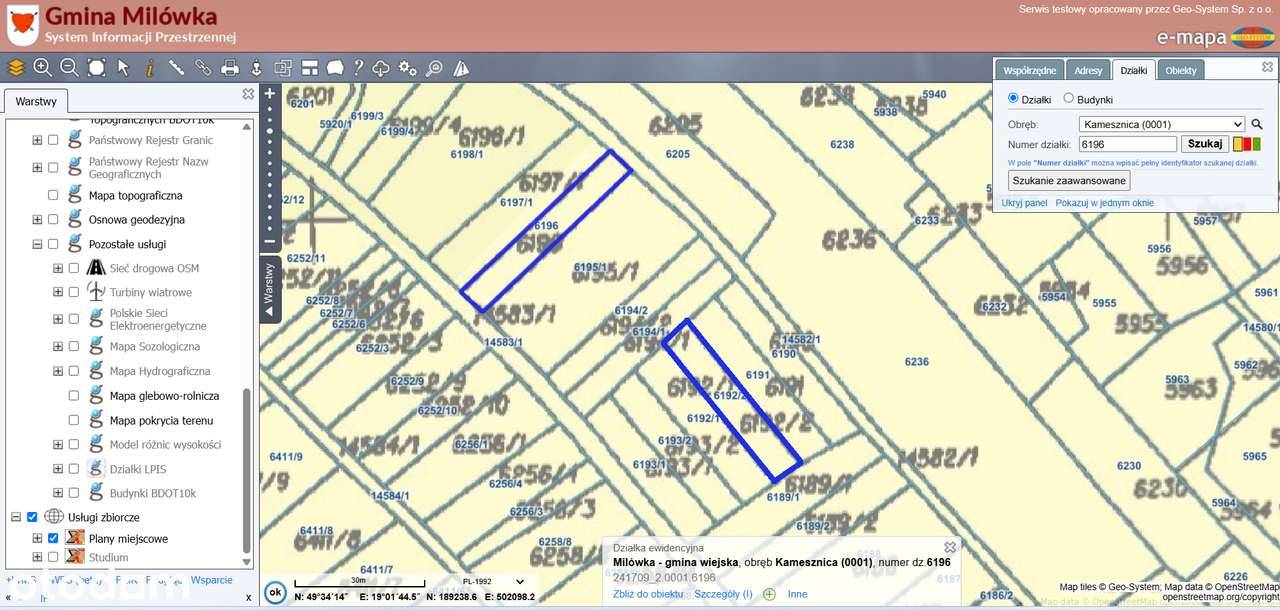Open the layers stack tool
The image size is (1280, 610).
pyautogui.click(x=16, y=68)
